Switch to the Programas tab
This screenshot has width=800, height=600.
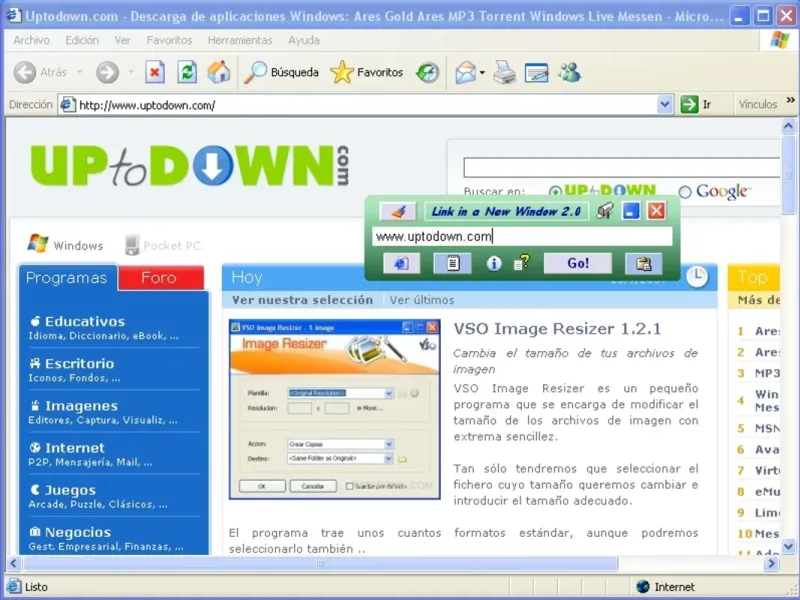click(x=68, y=278)
